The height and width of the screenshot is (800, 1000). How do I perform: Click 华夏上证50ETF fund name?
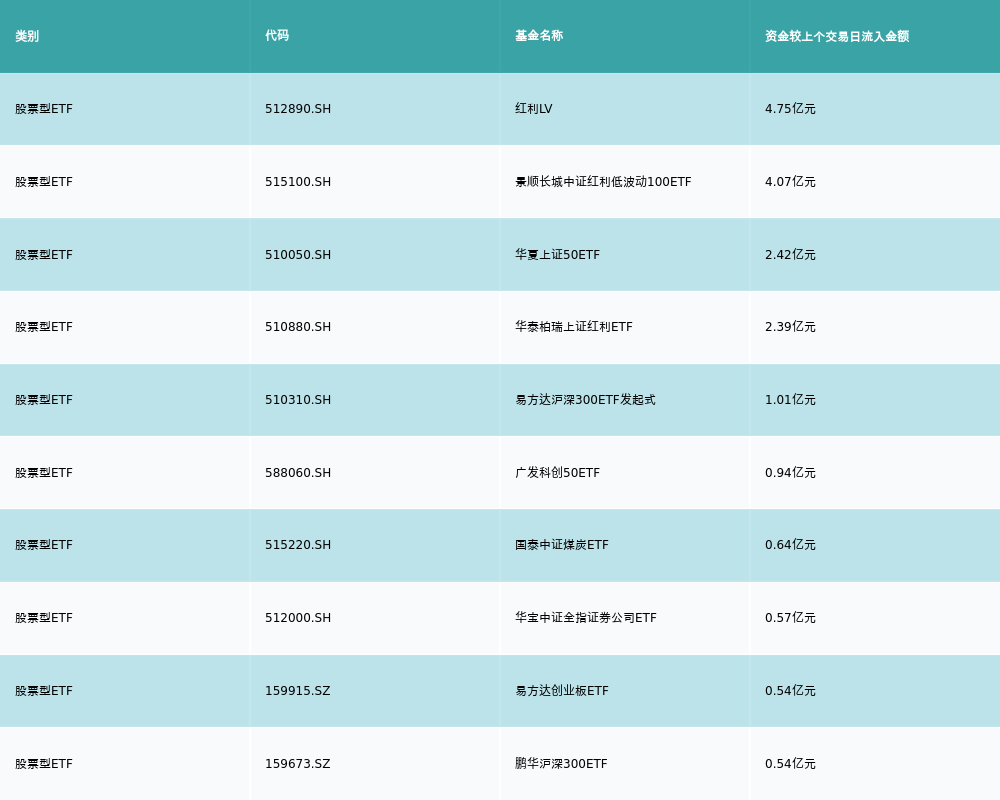(x=557, y=255)
